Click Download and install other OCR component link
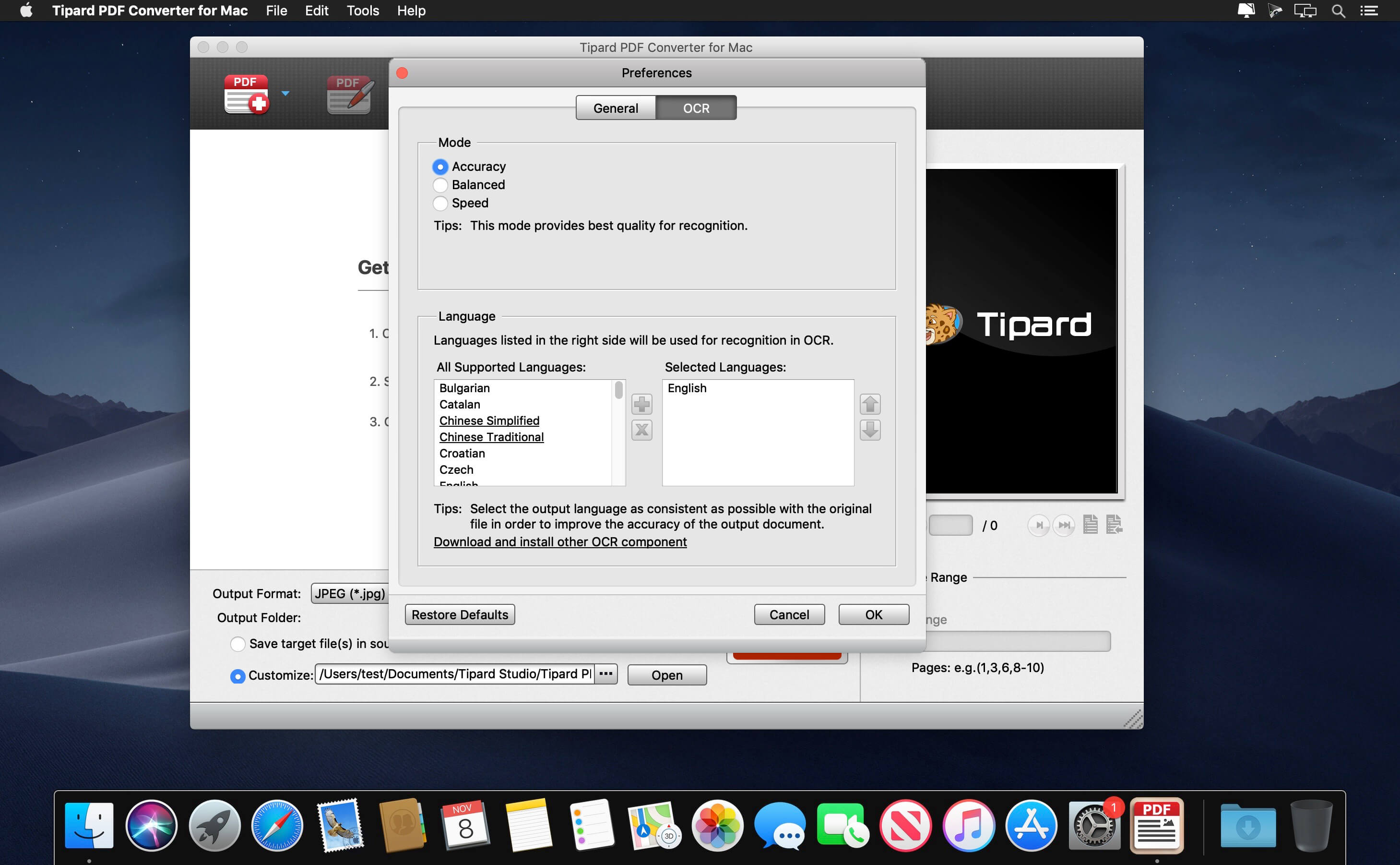The height and width of the screenshot is (865, 1400). click(x=560, y=542)
